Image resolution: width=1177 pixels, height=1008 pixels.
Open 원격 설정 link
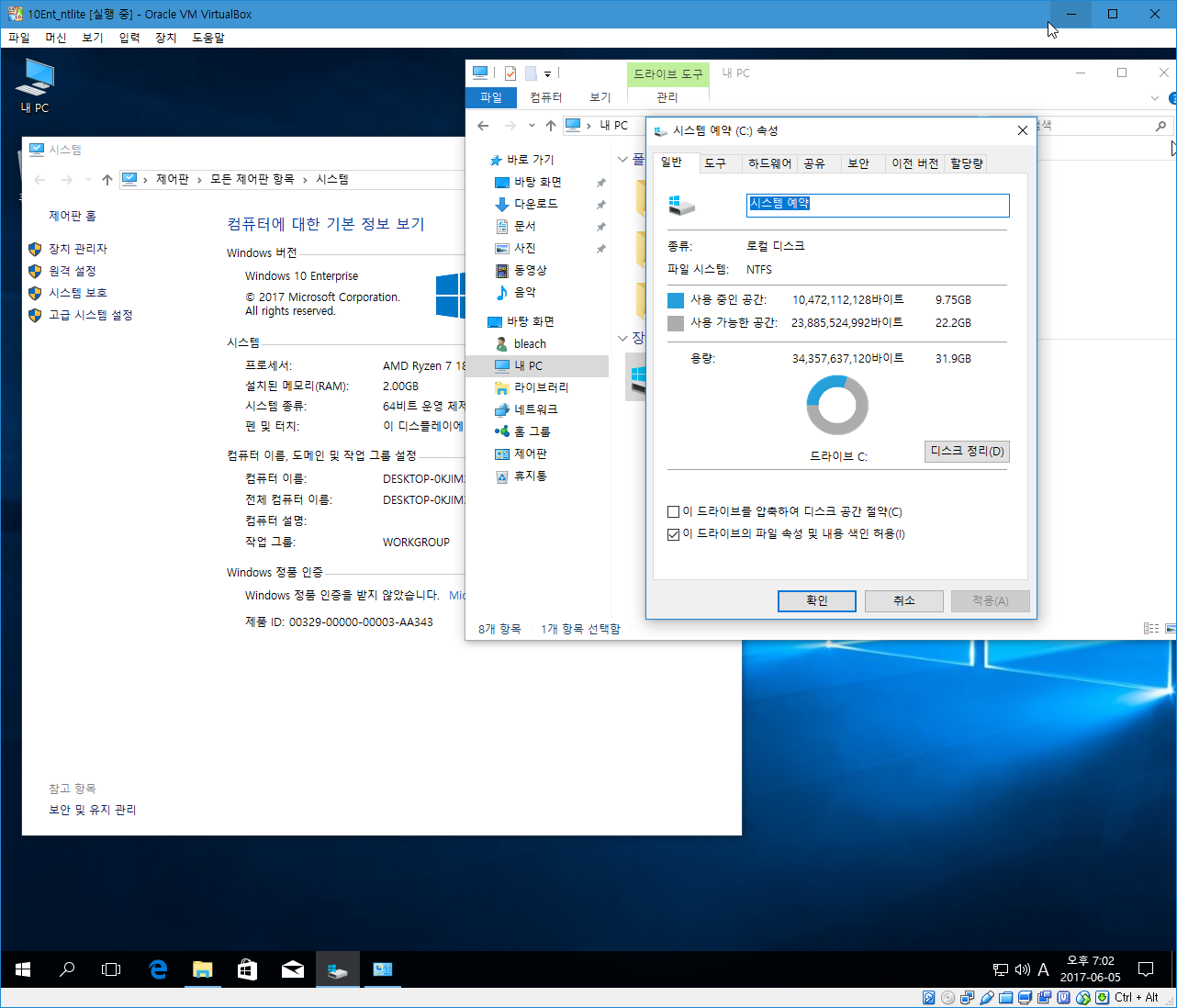[73, 271]
